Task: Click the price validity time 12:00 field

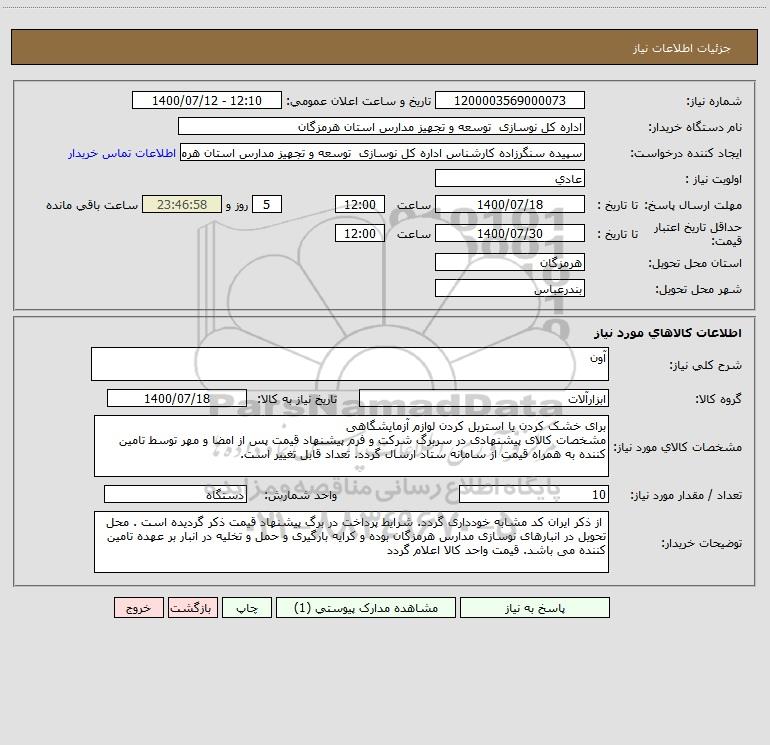Action: (x=359, y=233)
